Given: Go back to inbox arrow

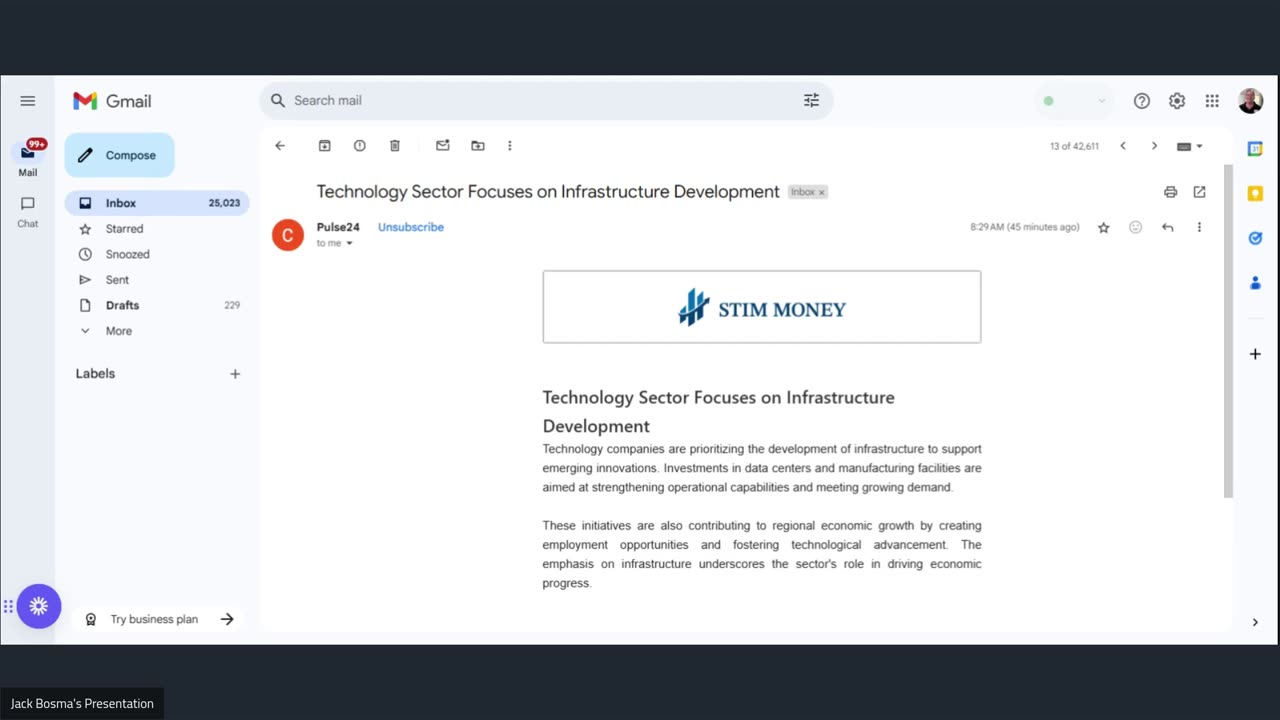Looking at the screenshot, I should [280, 146].
